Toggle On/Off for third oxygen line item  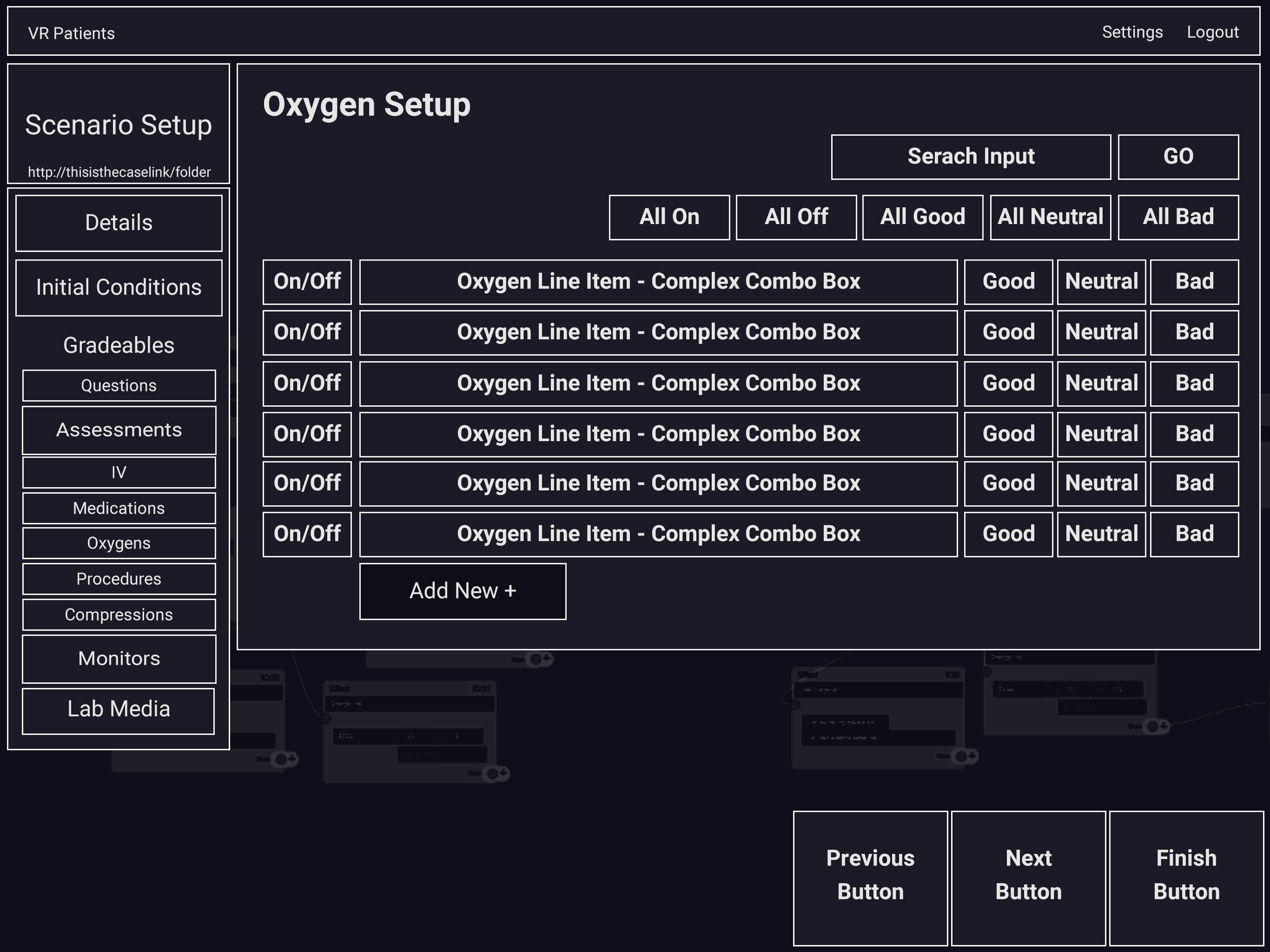tap(307, 384)
